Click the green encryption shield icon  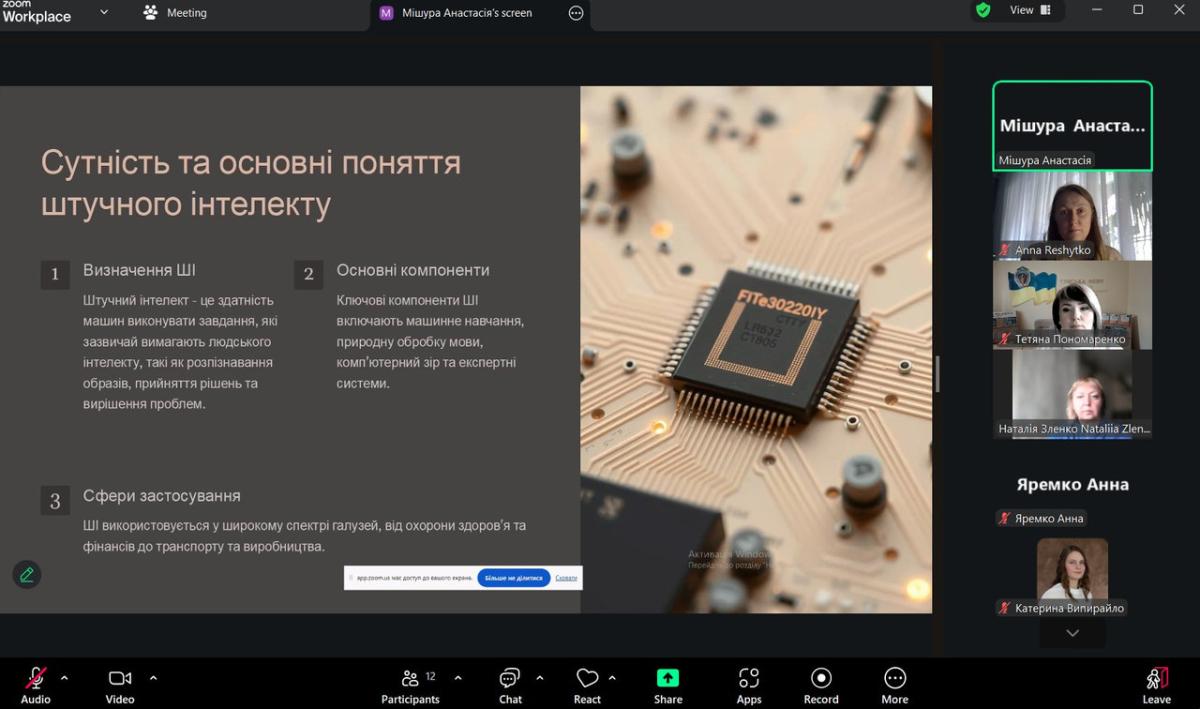tap(983, 10)
